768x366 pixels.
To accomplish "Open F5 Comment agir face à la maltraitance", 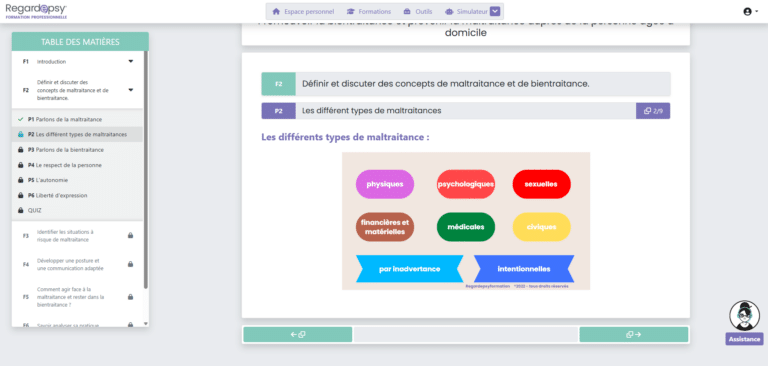I will point(78,297).
